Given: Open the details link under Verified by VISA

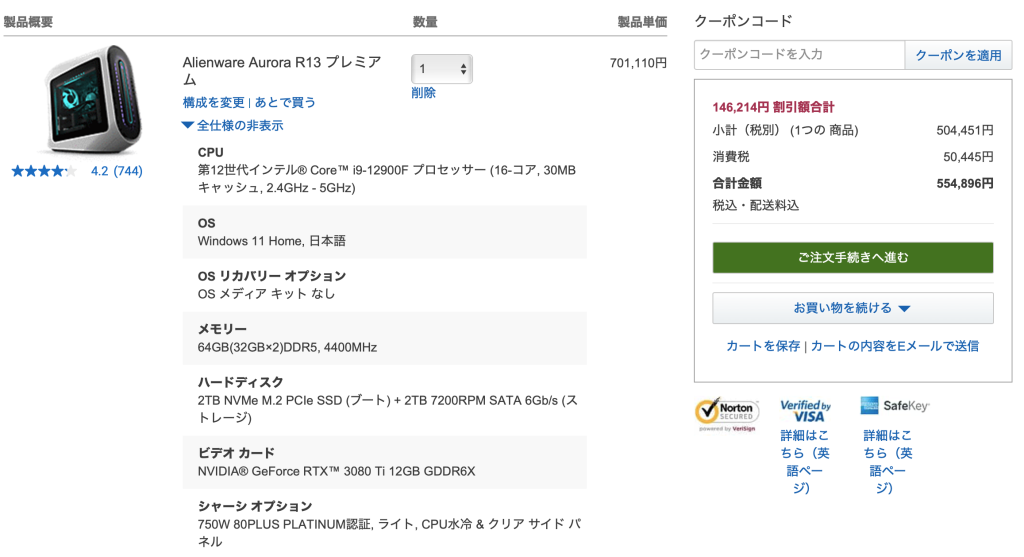Looking at the screenshot, I should click(805, 461).
